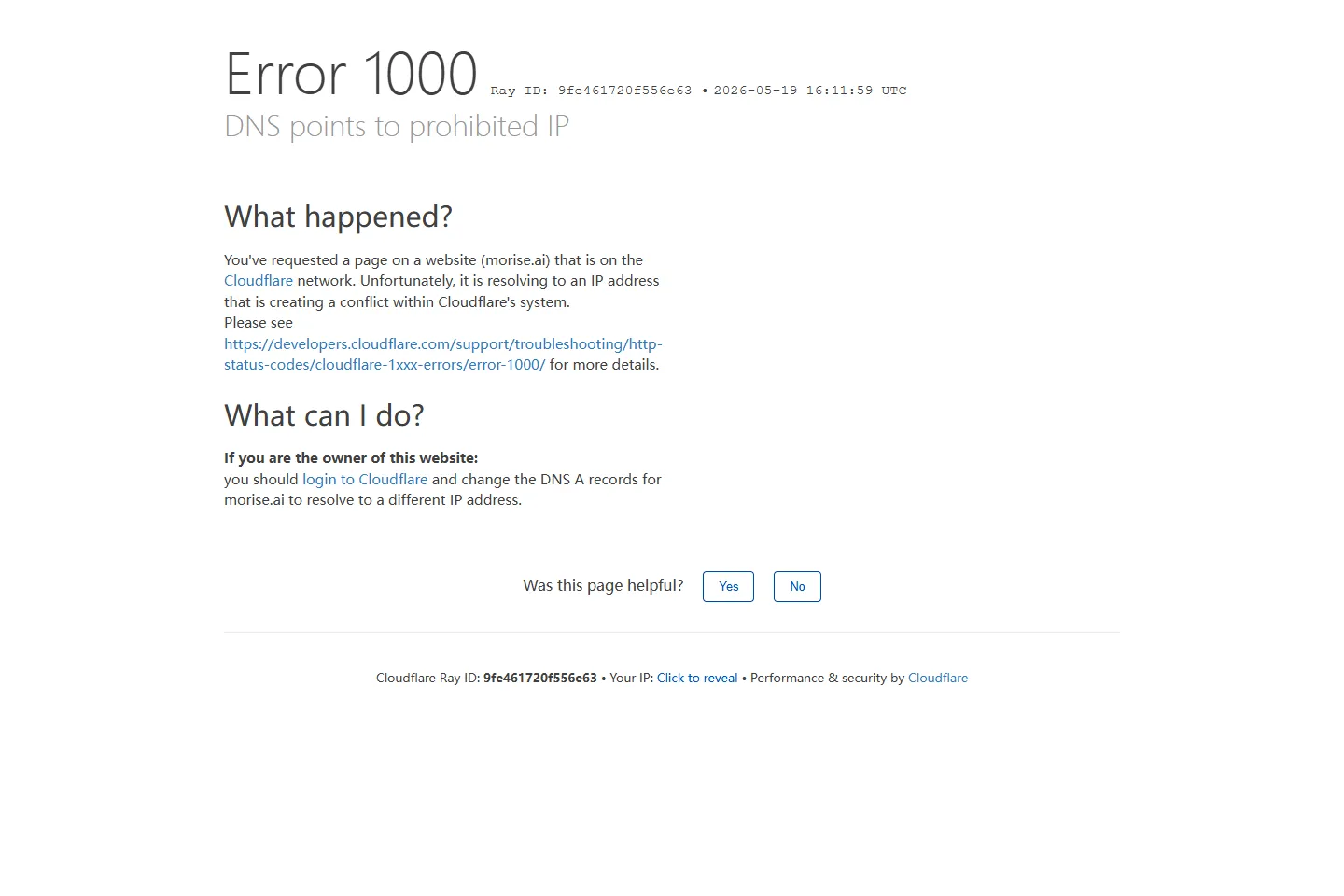Click the "Performance & security by" footer text

(x=828, y=678)
